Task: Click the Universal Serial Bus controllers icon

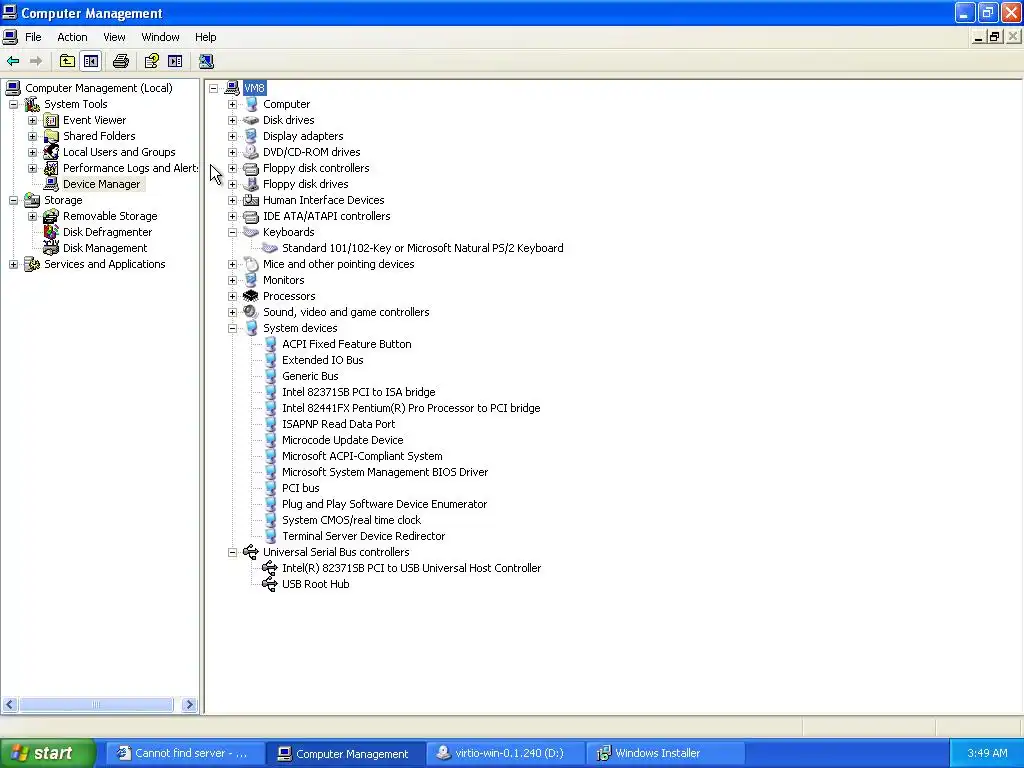Action: [x=251, y=552]
